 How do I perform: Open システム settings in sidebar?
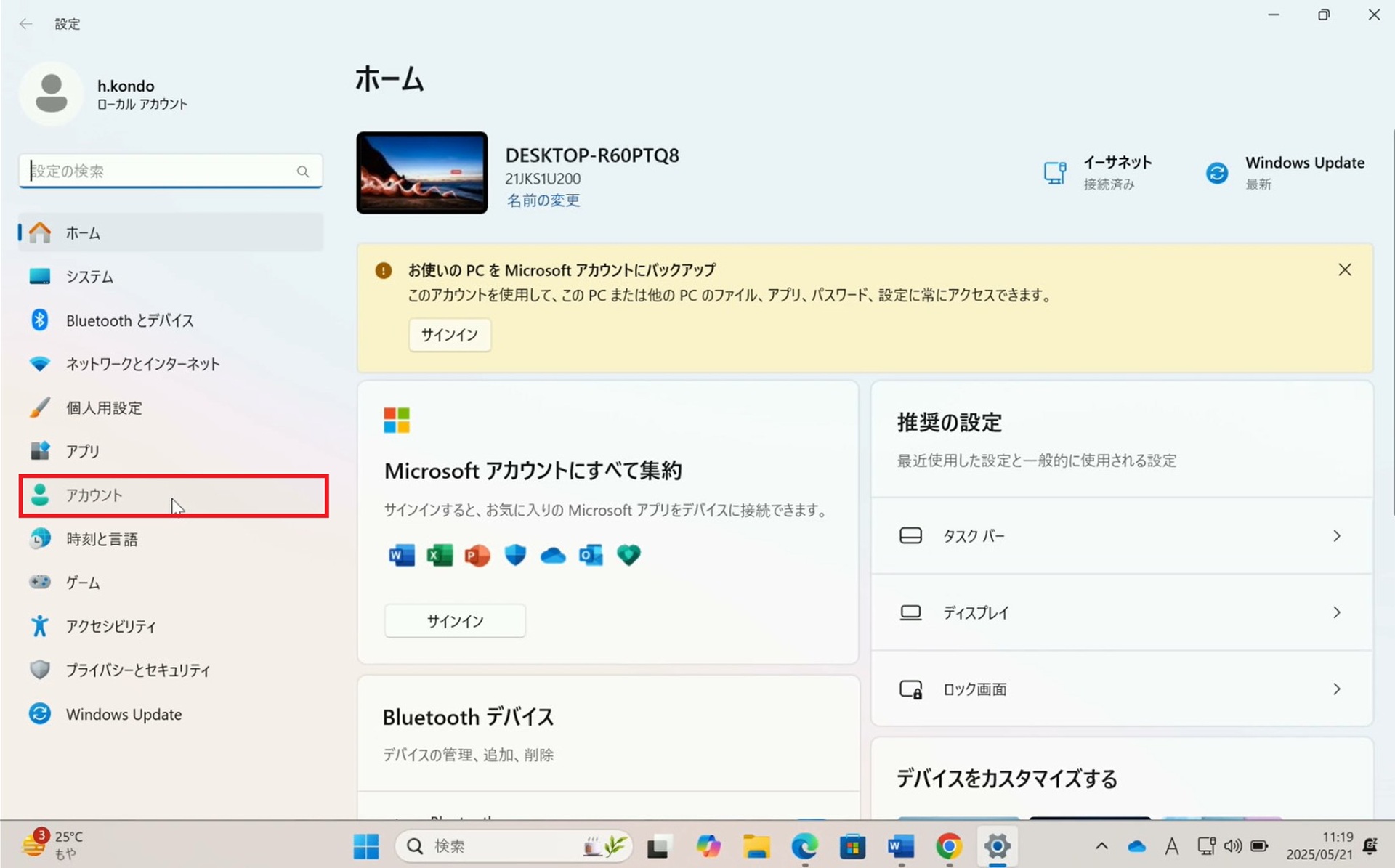pyautogui.click(x=171, y=277)
